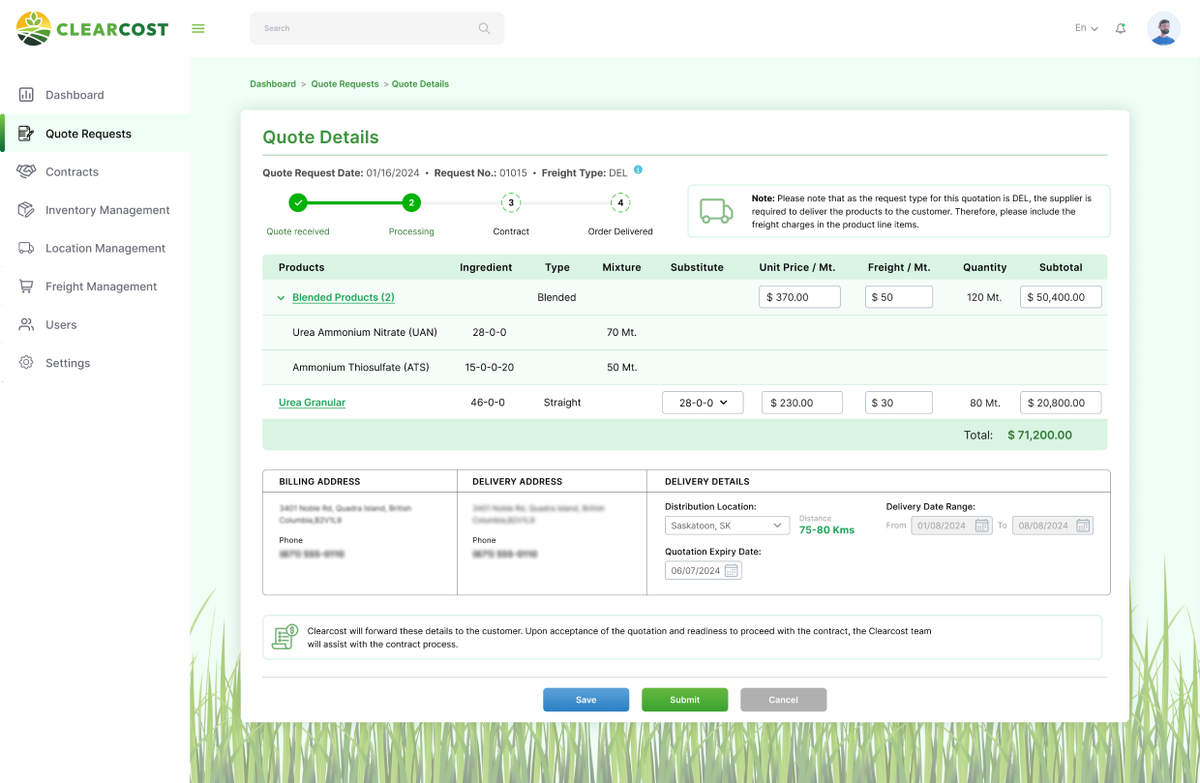Image resolution: width=1200 pixels, height=783 pixels.
Task: Open the notifications bell
Action: (1120, 29)
